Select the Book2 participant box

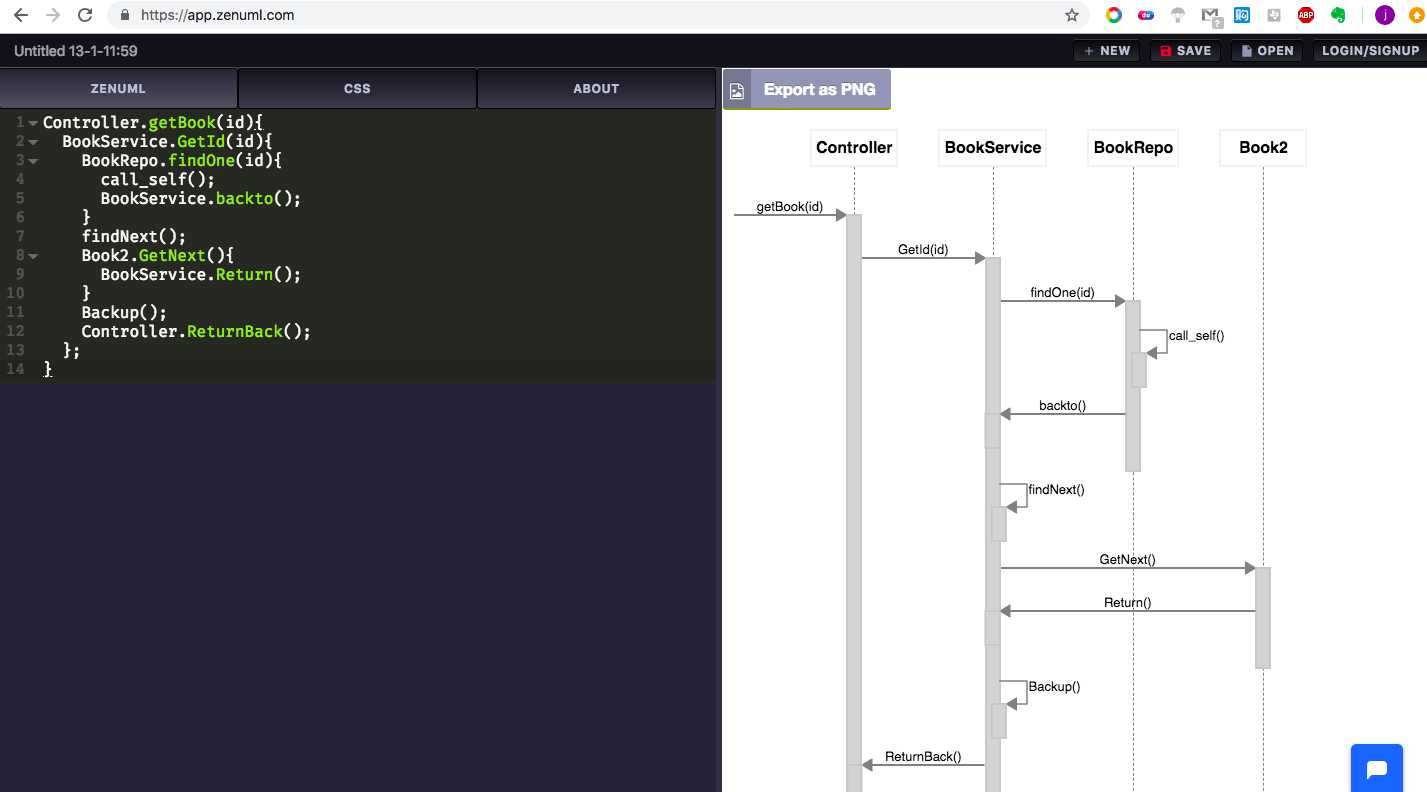pyautogui.click(x=1263, y=148)
